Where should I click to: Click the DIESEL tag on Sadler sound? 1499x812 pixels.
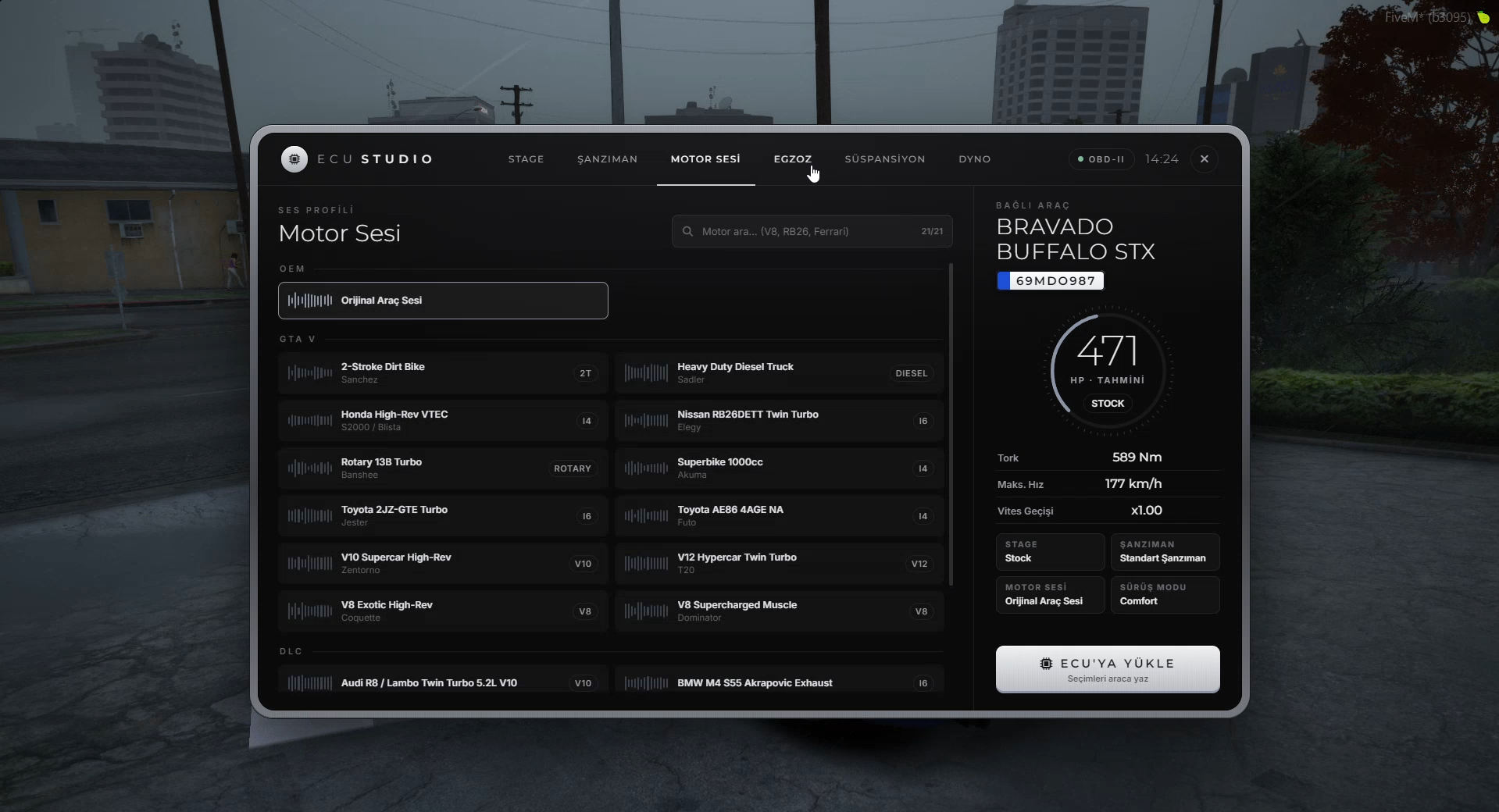(911, 374)
